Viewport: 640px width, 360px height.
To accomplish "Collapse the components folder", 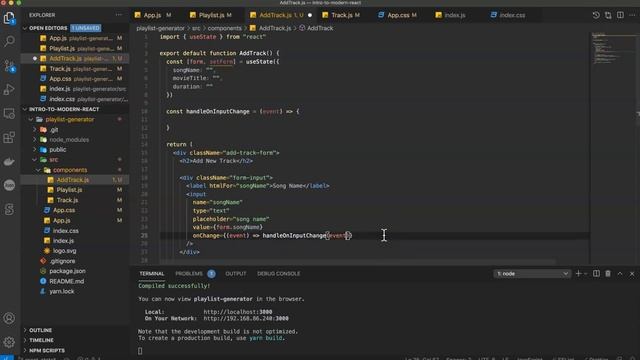I will coord(38,170).
